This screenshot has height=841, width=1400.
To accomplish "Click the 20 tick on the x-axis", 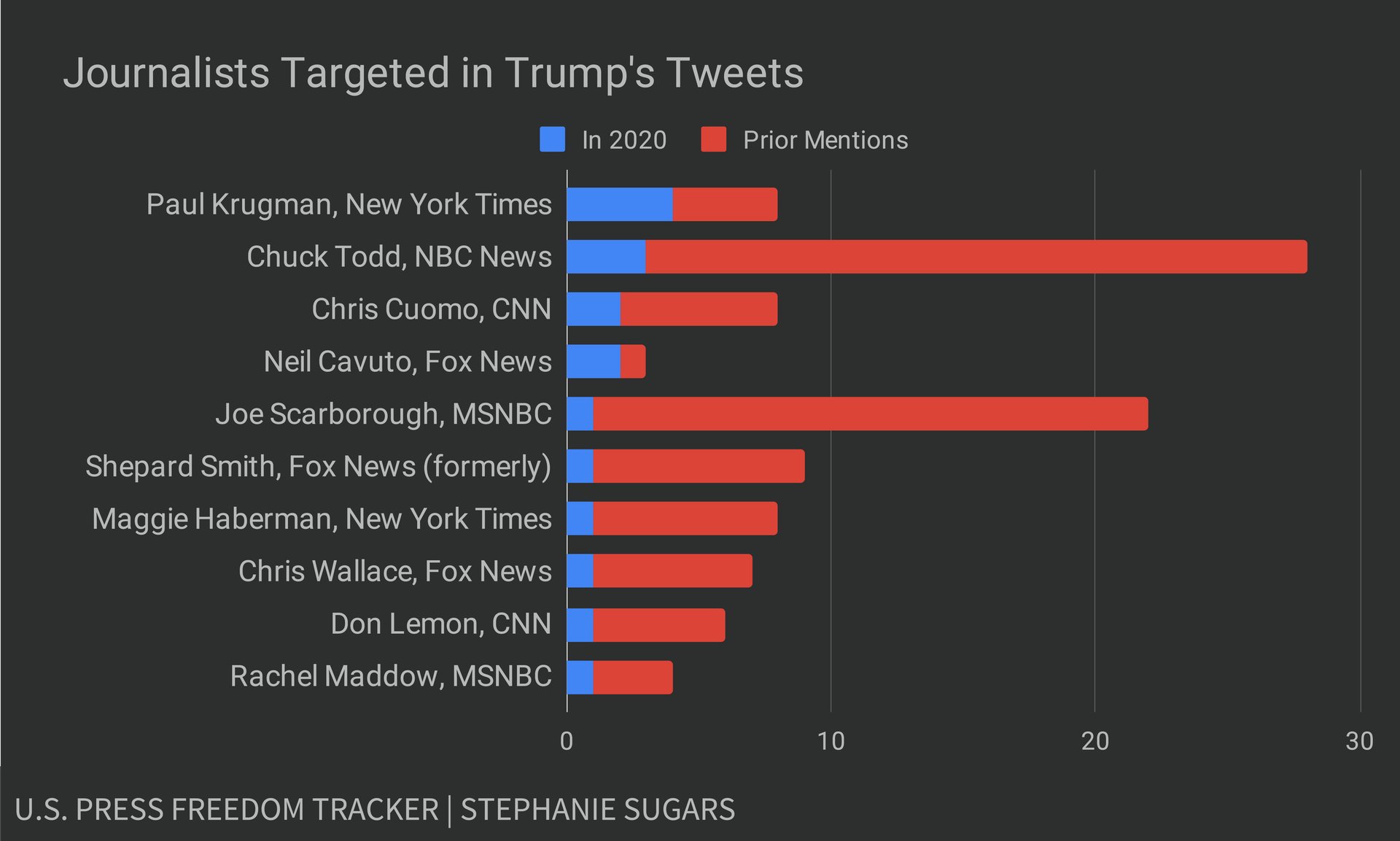I will click(x=1094, y=741).
